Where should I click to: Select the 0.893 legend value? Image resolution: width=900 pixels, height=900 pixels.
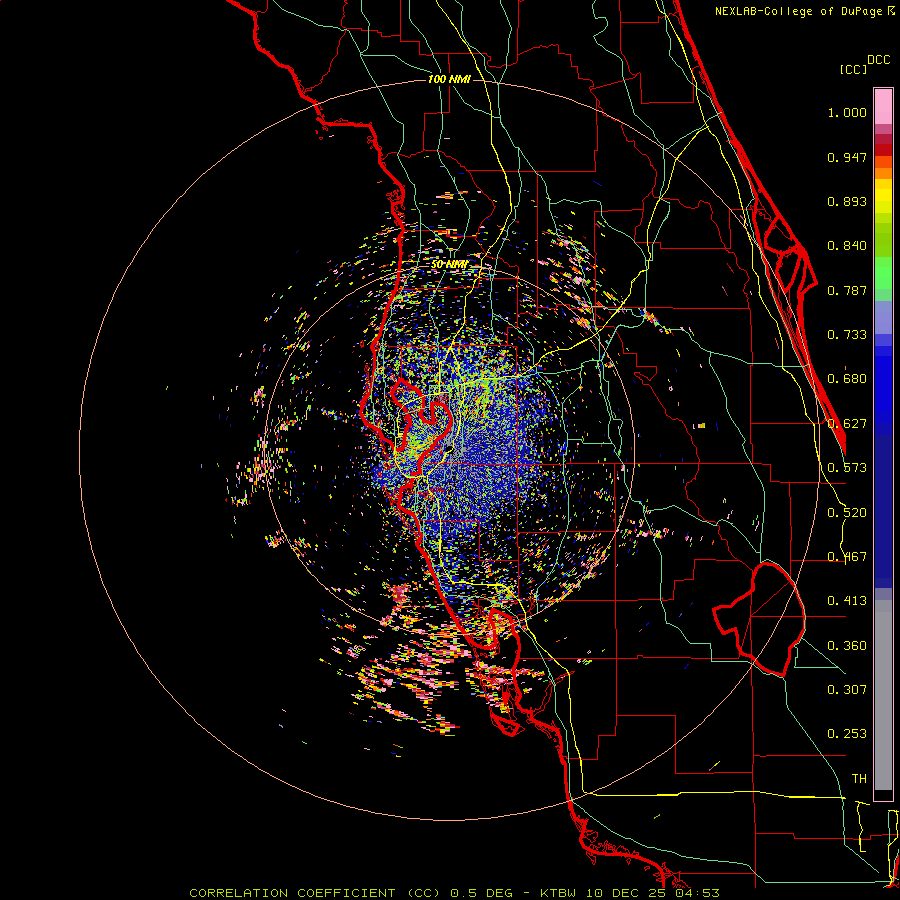(847, 201)
